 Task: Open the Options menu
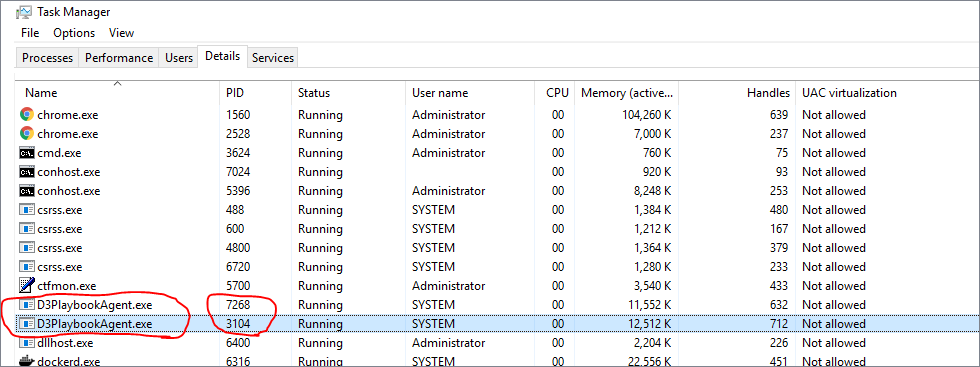(x=74, y=33)
